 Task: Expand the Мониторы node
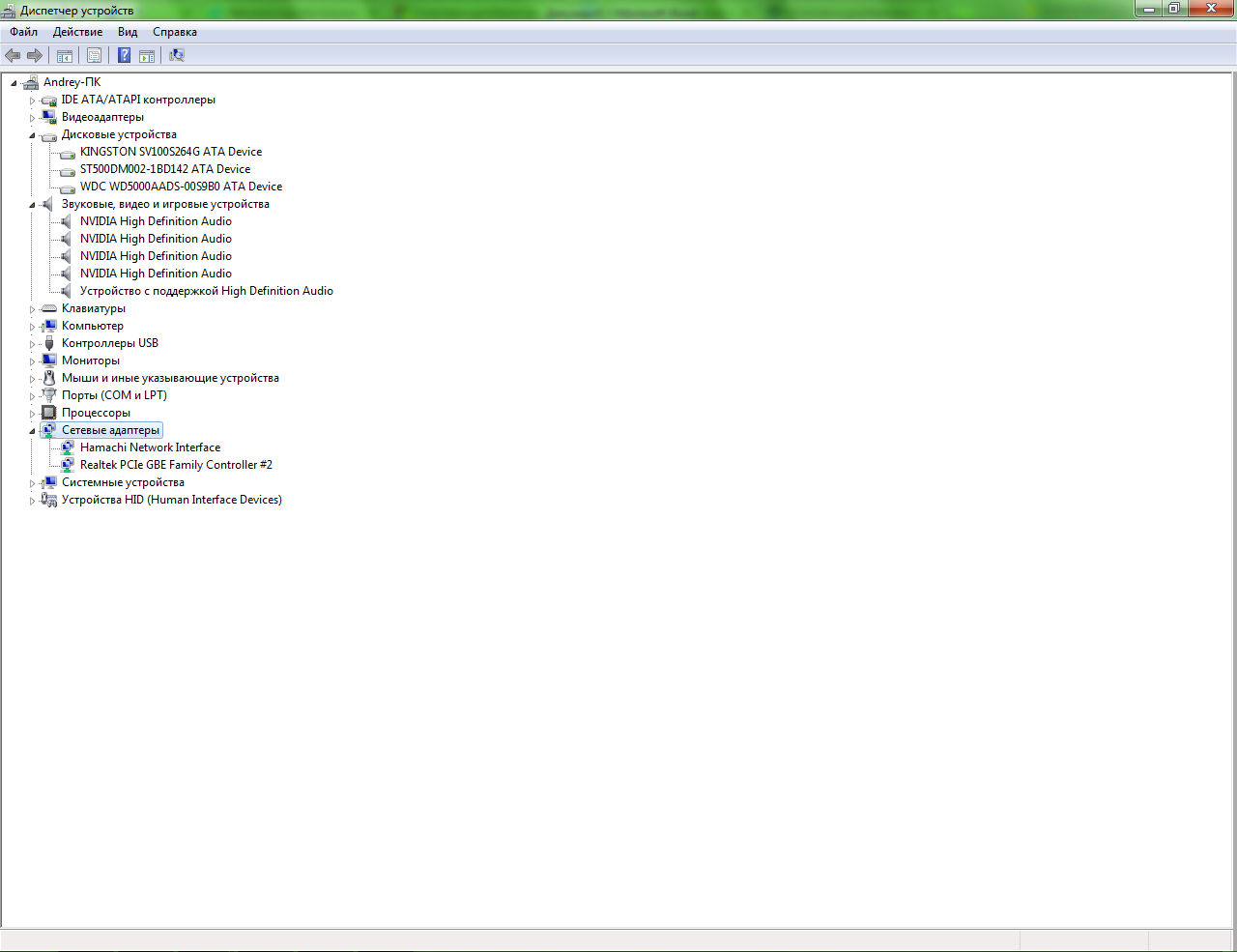coord(32,361)
